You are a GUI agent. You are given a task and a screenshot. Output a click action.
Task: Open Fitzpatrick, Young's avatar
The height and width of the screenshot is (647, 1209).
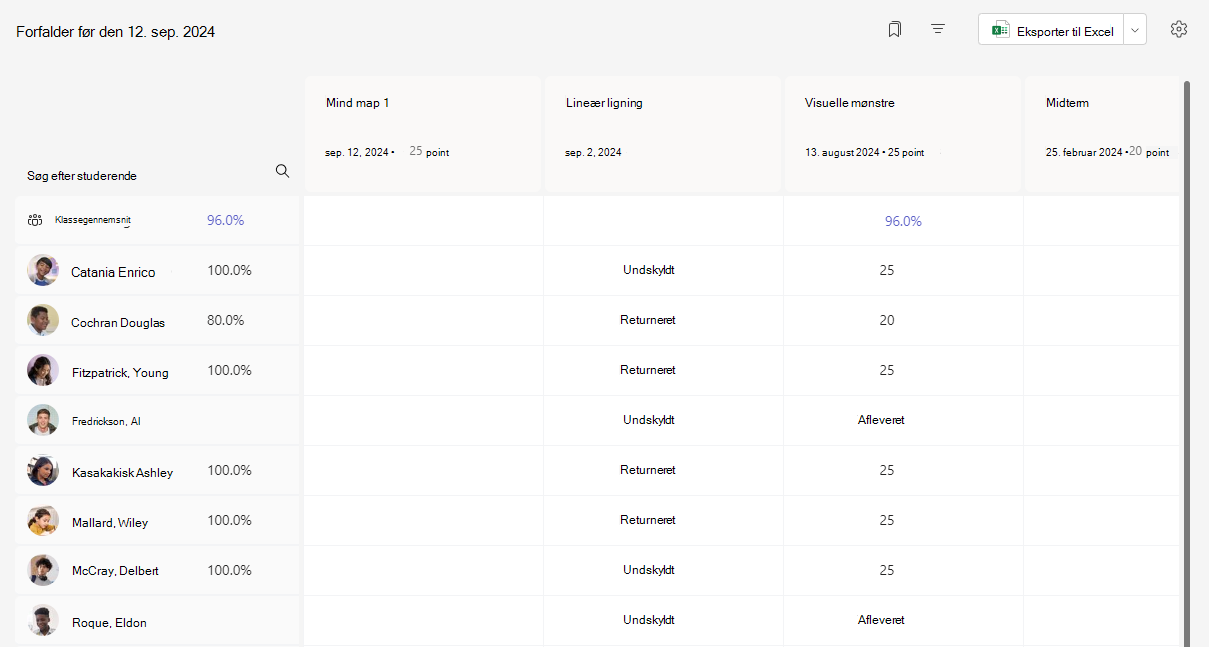point(43,370)
